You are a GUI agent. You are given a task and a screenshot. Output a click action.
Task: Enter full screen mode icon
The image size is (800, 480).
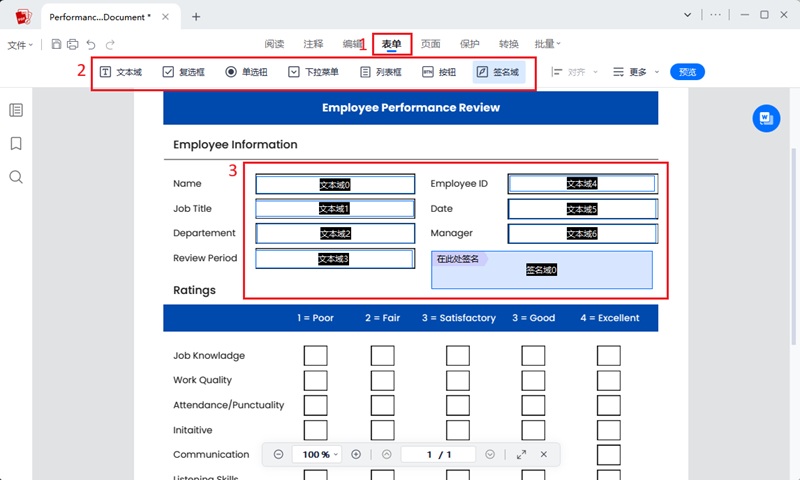pos(521,454)
